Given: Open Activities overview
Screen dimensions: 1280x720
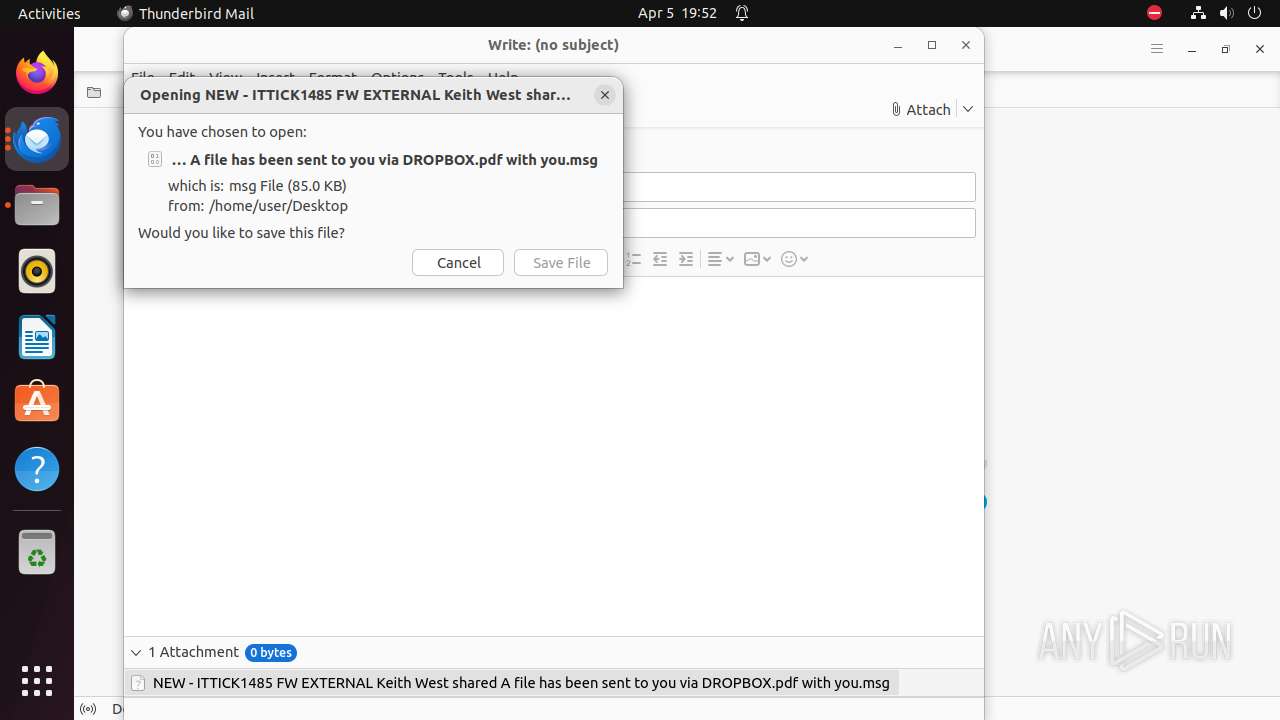Looking at the screenshot, I should tap(49, 13).
